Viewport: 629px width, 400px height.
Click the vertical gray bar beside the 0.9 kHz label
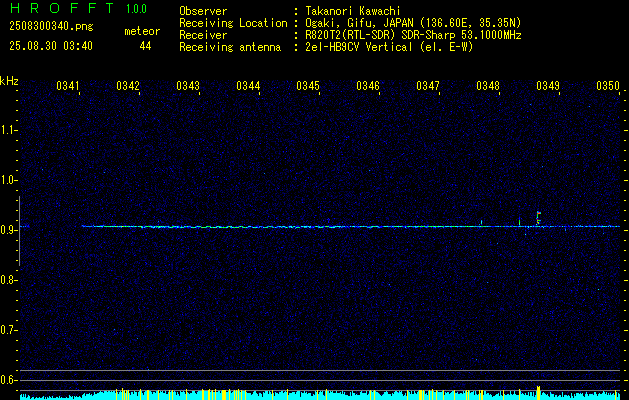tap(19, 231)
